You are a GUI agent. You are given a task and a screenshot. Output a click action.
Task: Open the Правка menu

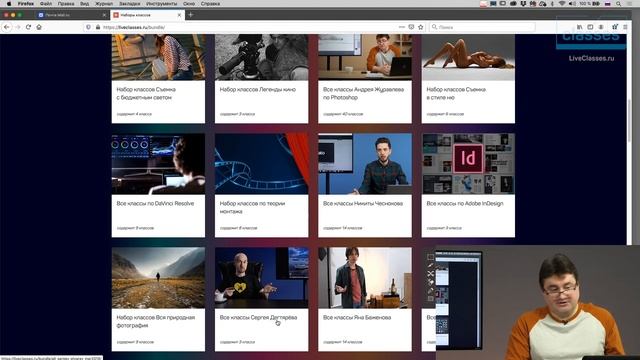coord(66,4)
